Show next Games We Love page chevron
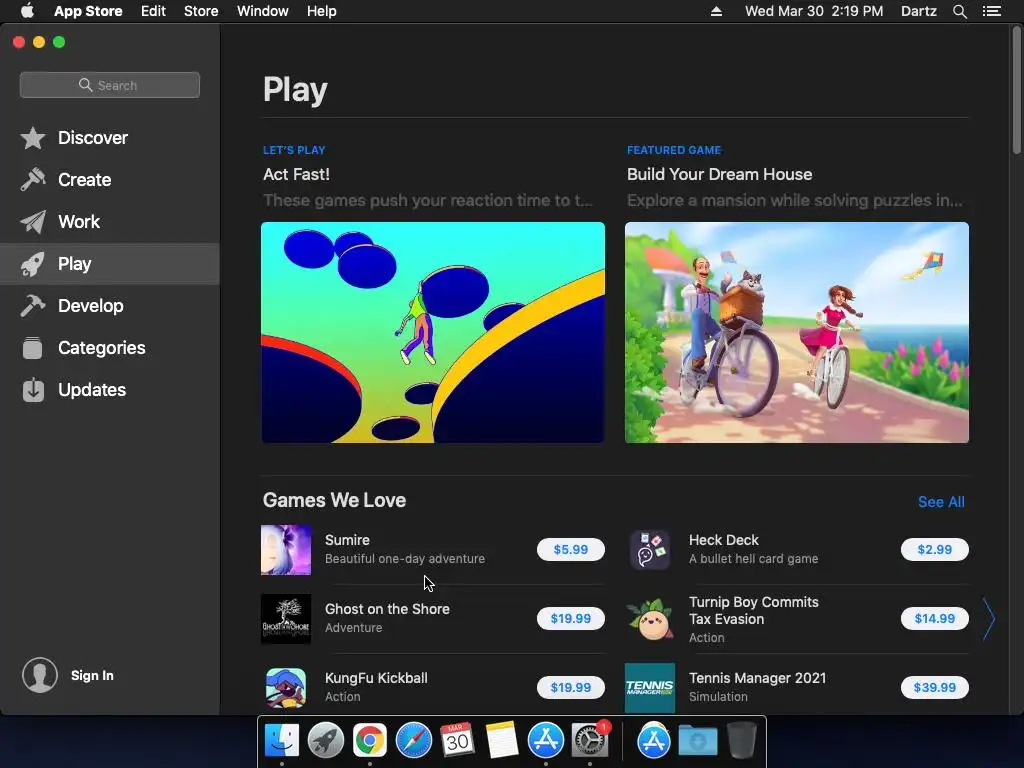The image size is (1024, 768). pos(989,619)
